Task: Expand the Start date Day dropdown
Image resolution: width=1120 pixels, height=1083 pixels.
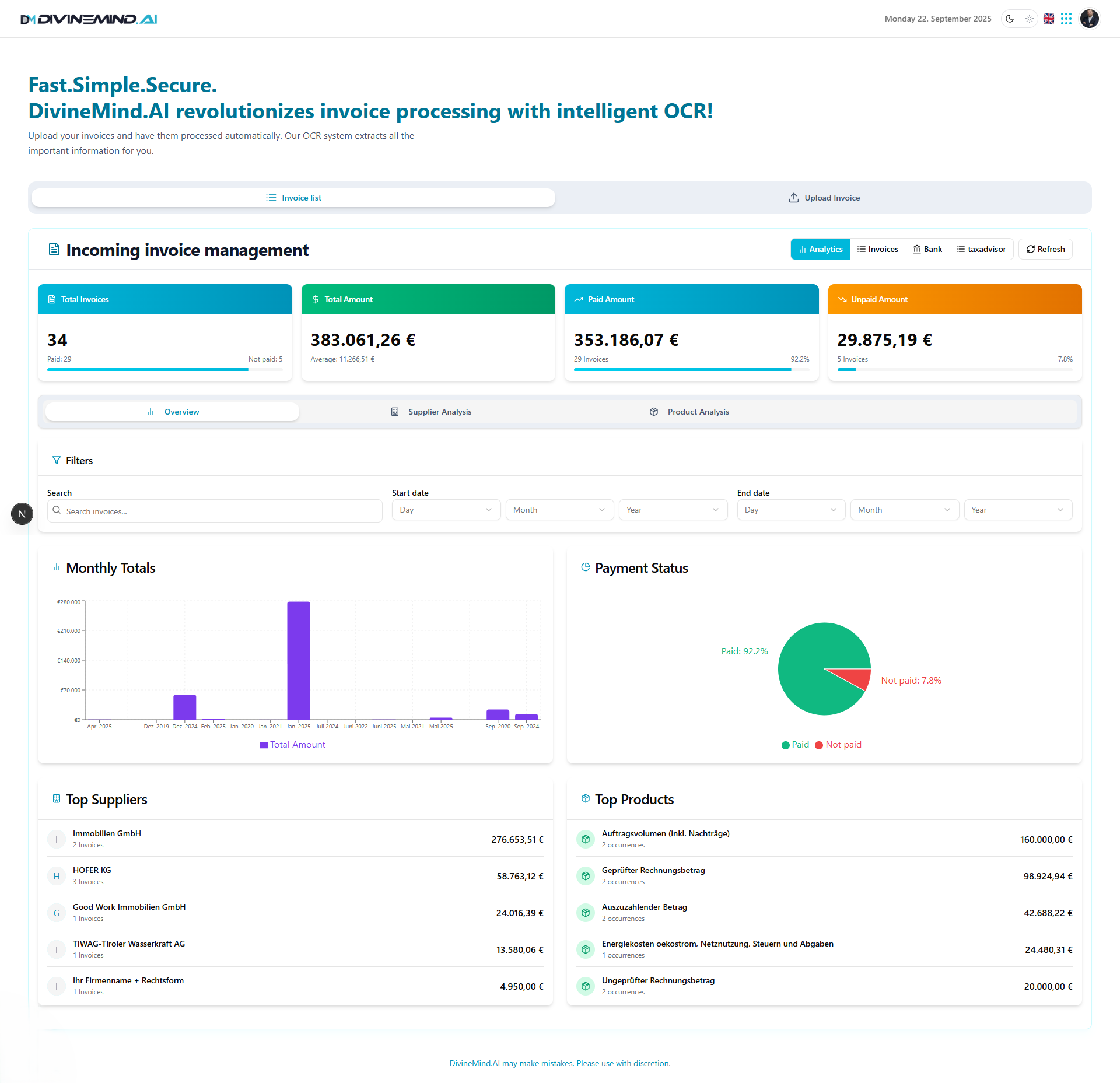Action: [x=446, y=510]
